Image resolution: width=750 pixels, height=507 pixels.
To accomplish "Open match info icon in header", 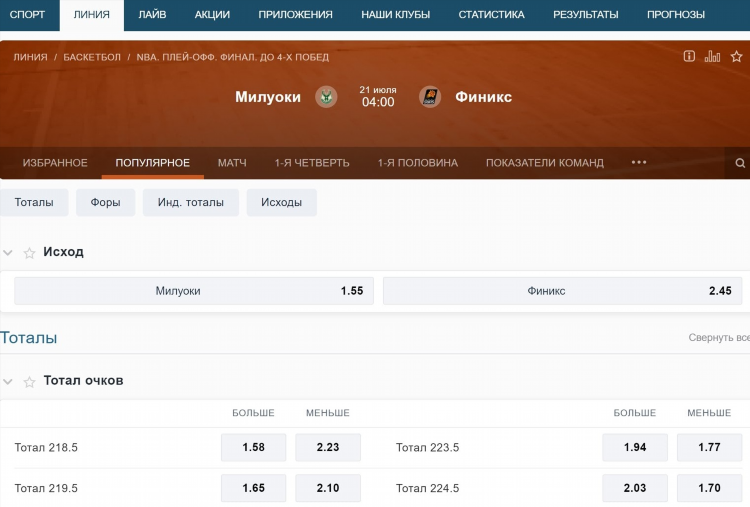I will (x=689, y=56).
